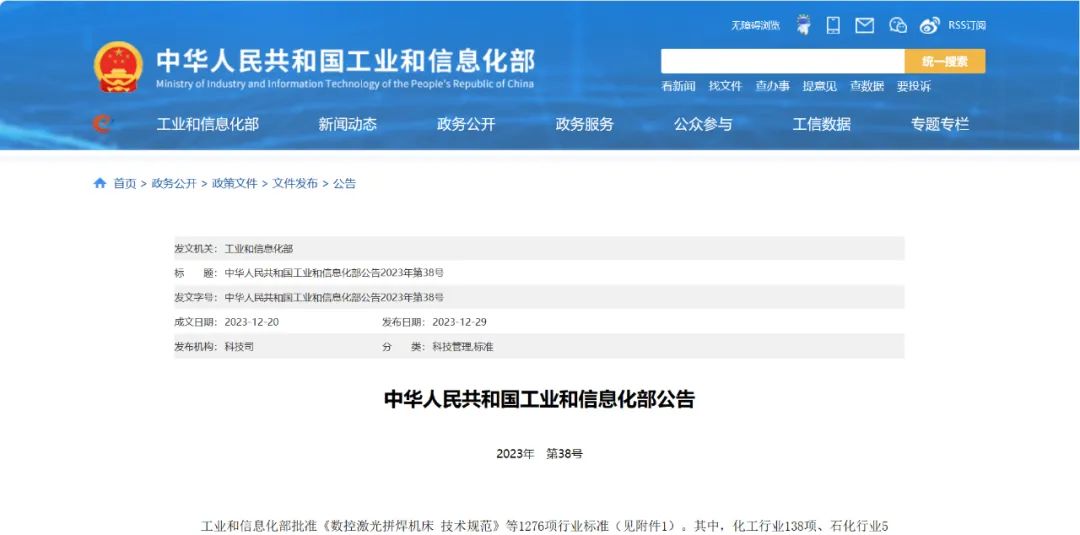This screenshot has width=1080, height=535.
Task: Open 工业和信息化部 navigation menu
Action: tap(207, 124)
